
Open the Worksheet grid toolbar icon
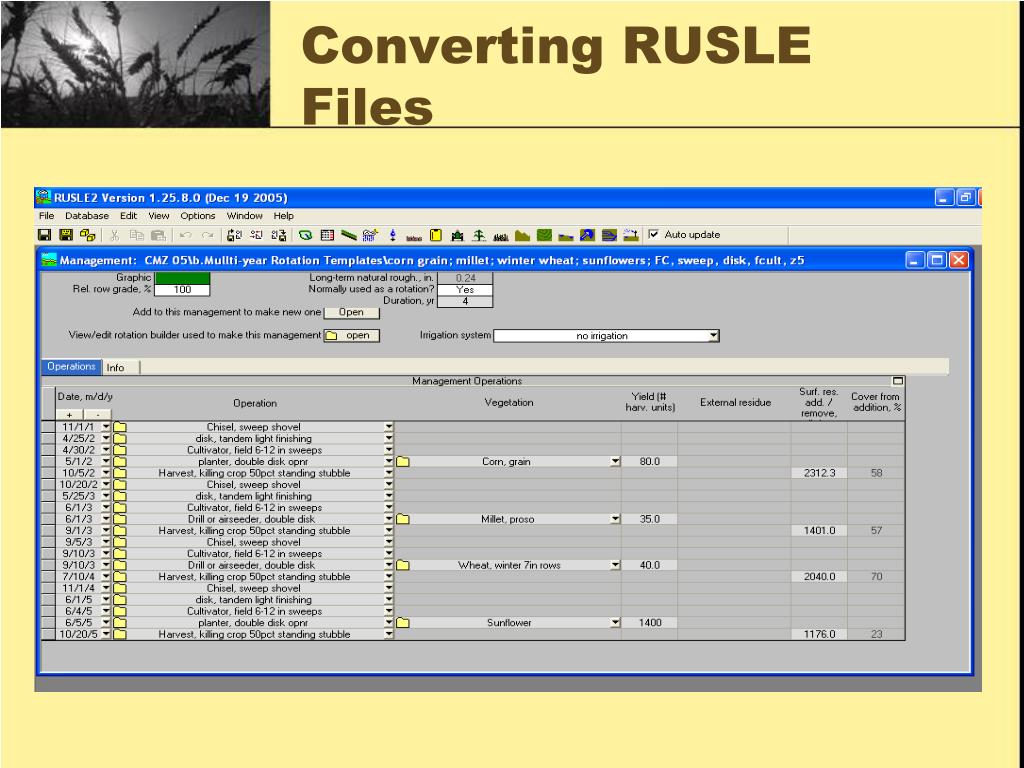[x=327, y=235]
